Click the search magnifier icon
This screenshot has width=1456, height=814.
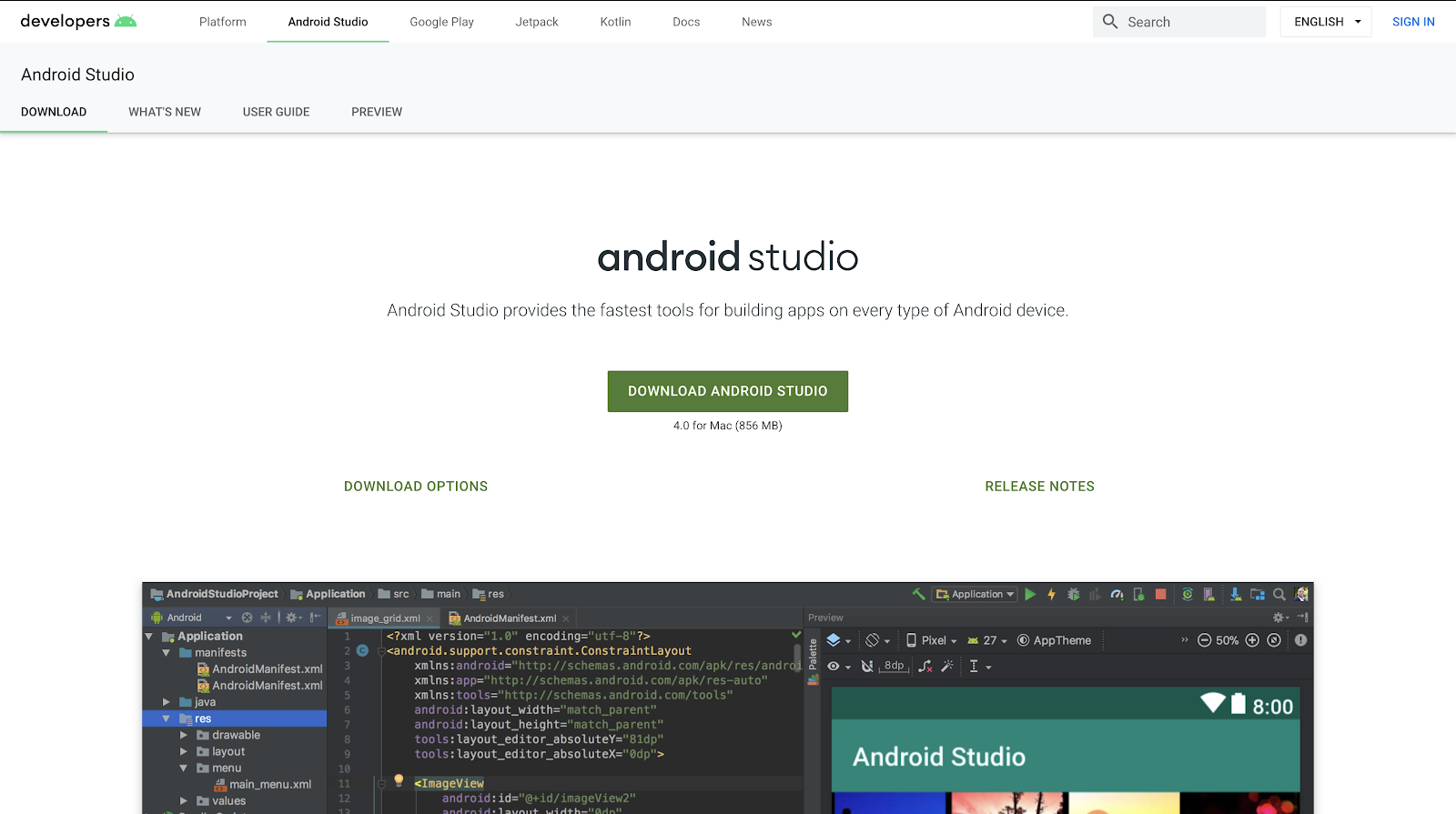1110,22
